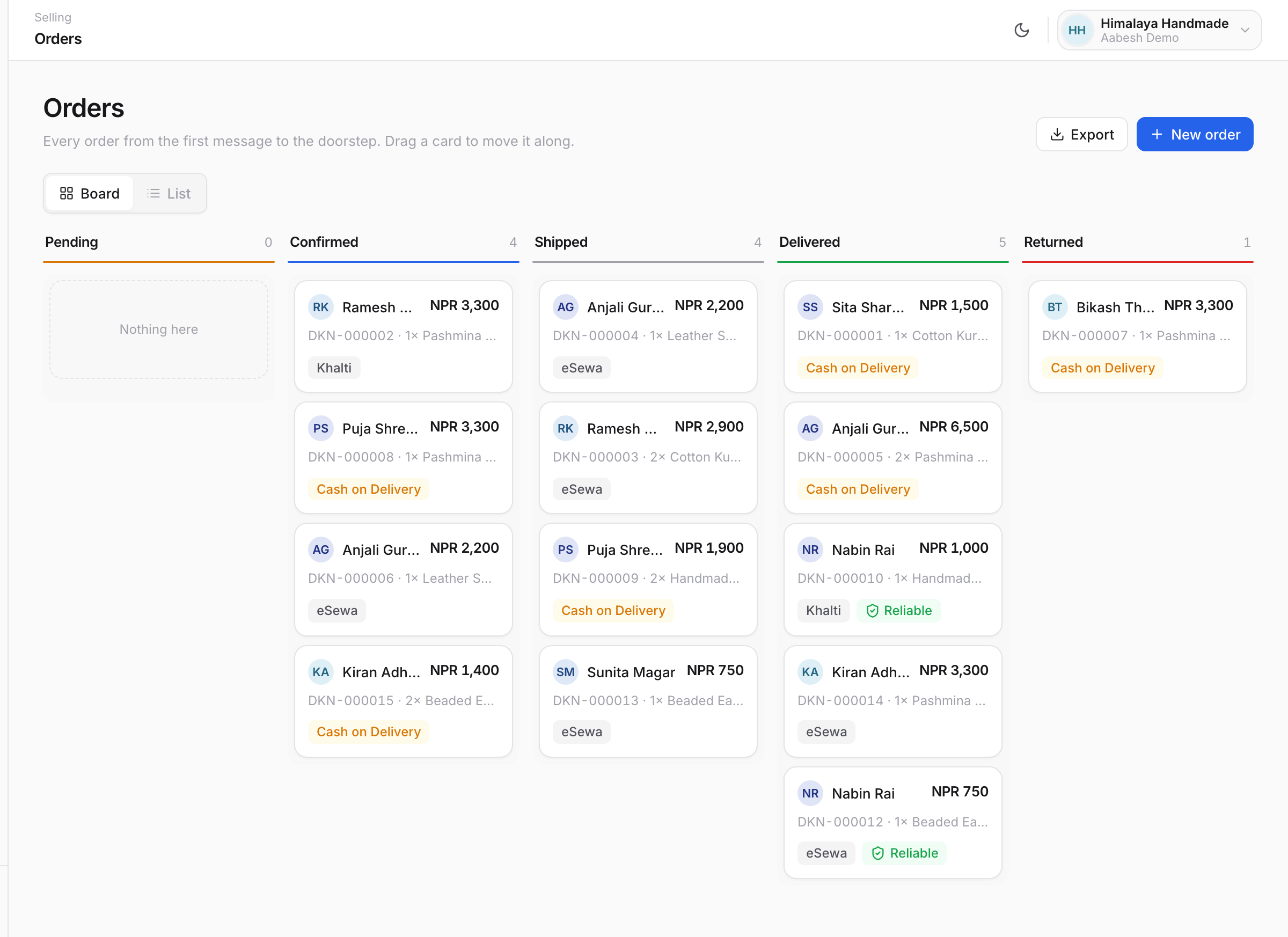Viewport: 1288px width, 937px height.
Task: Click Reliable badge on order DKN-000012
Action: (x=904, y=853)
